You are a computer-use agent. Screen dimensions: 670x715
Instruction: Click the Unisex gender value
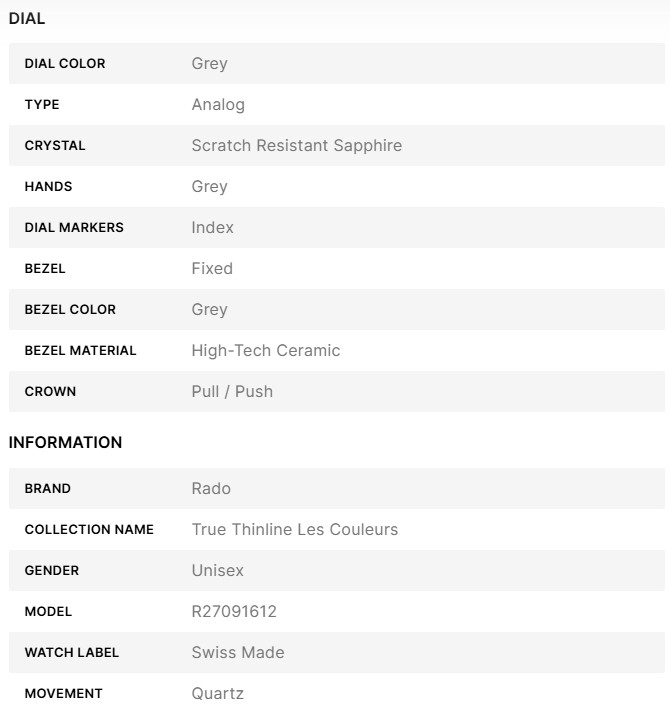(x=217, y=570)
